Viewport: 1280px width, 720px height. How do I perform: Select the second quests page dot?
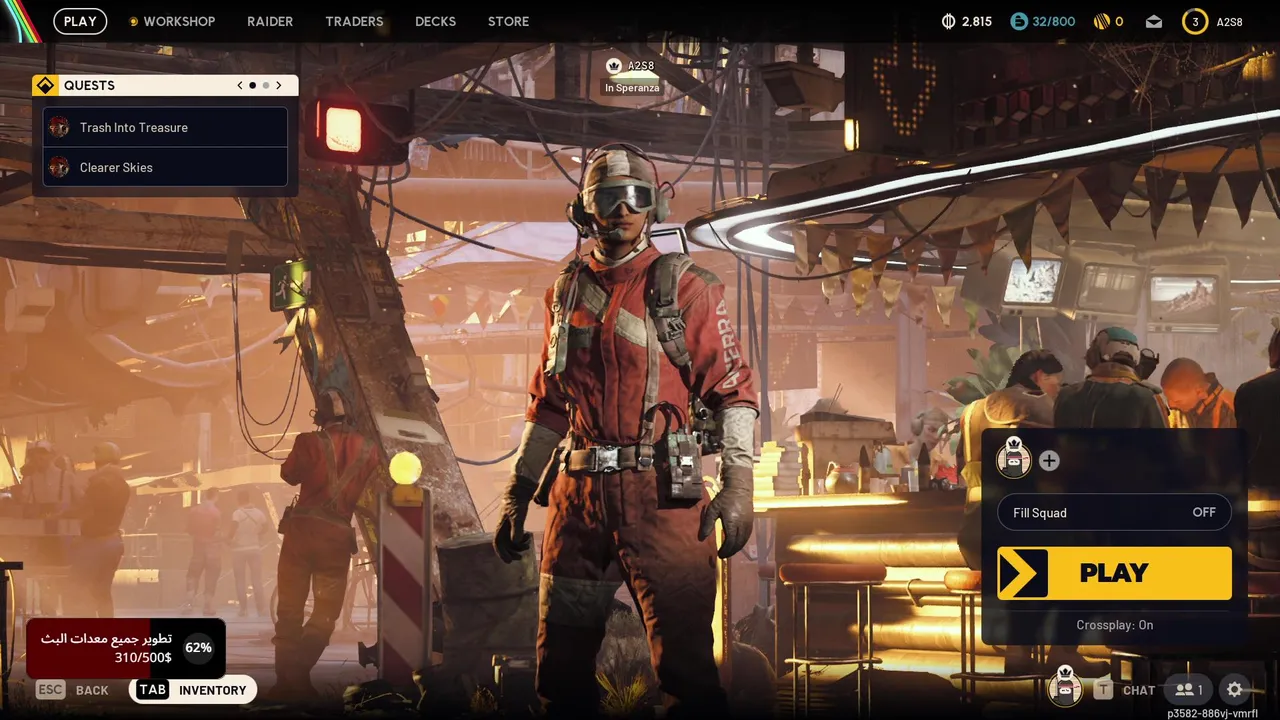(265, 86)
